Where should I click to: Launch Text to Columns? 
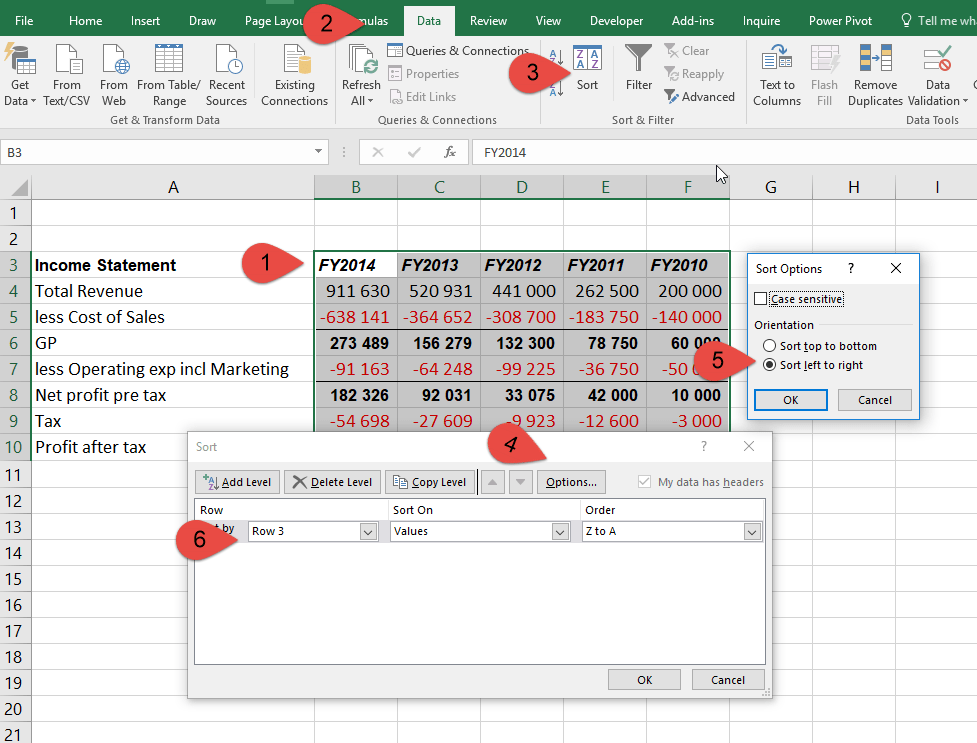pyautogui.click(x=776, y=72)
